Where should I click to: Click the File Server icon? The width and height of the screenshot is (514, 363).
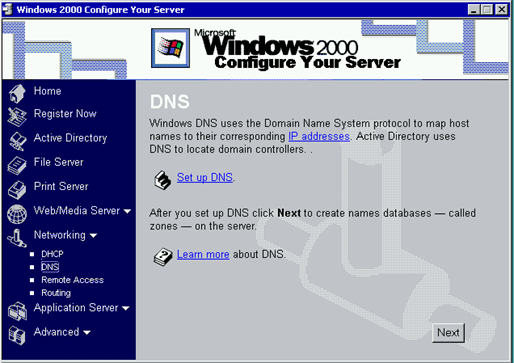click(17, 165)
